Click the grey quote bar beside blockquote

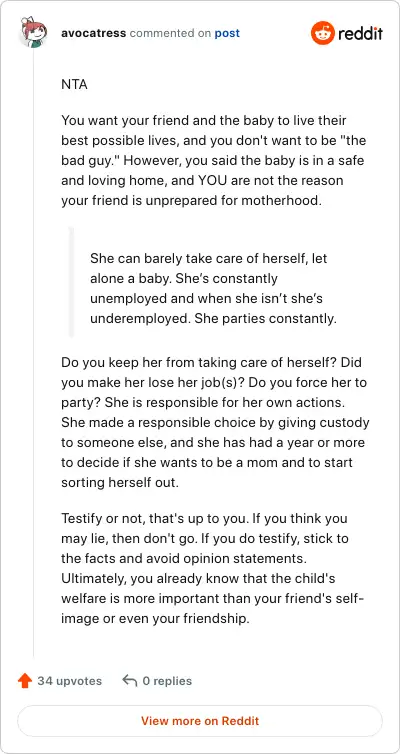(x=71, y=282)
